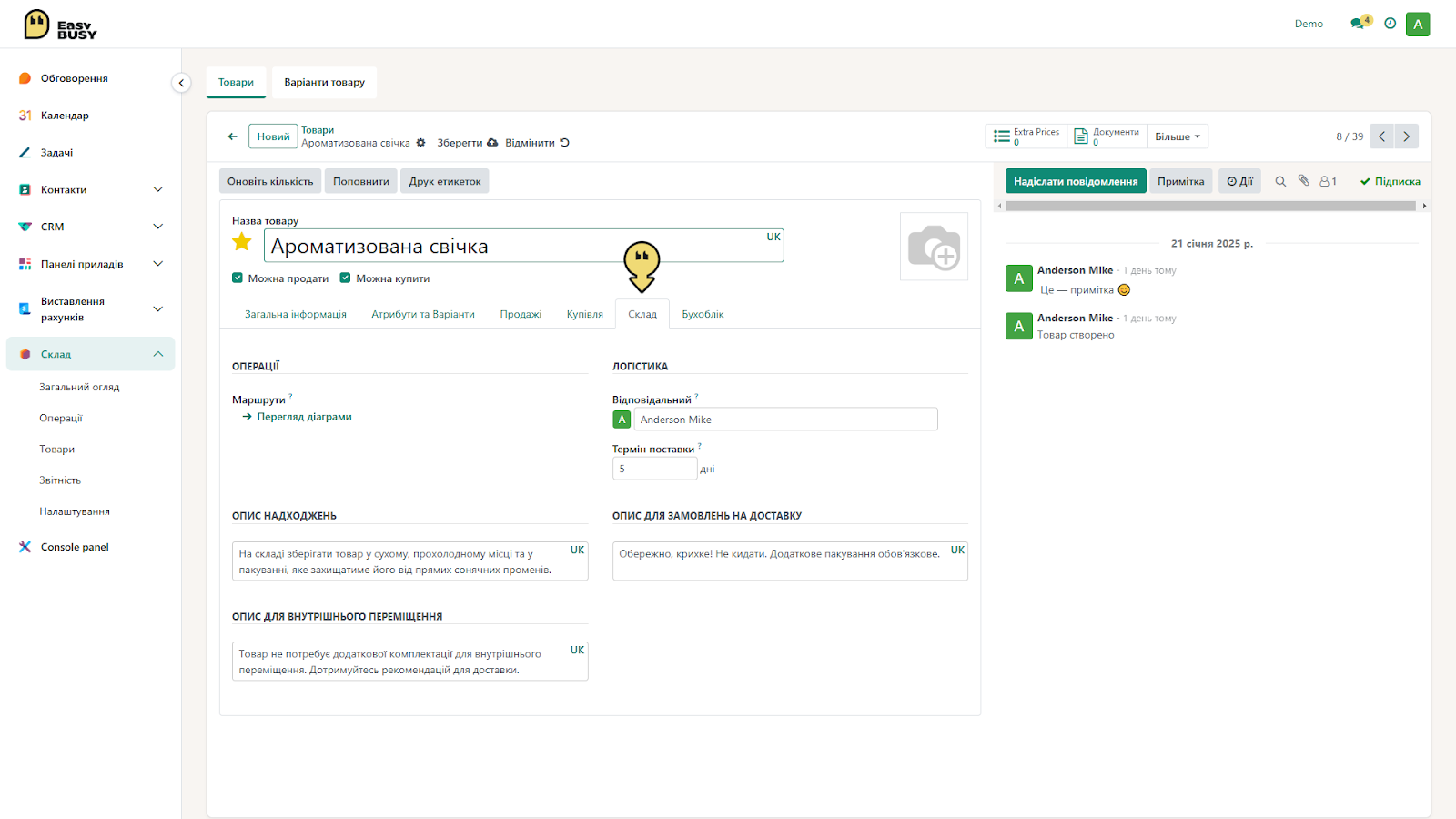Viewport: 1456px width, 819px height.
Task: Open the Більше dropdown
Action: (x=1178, y=136)
